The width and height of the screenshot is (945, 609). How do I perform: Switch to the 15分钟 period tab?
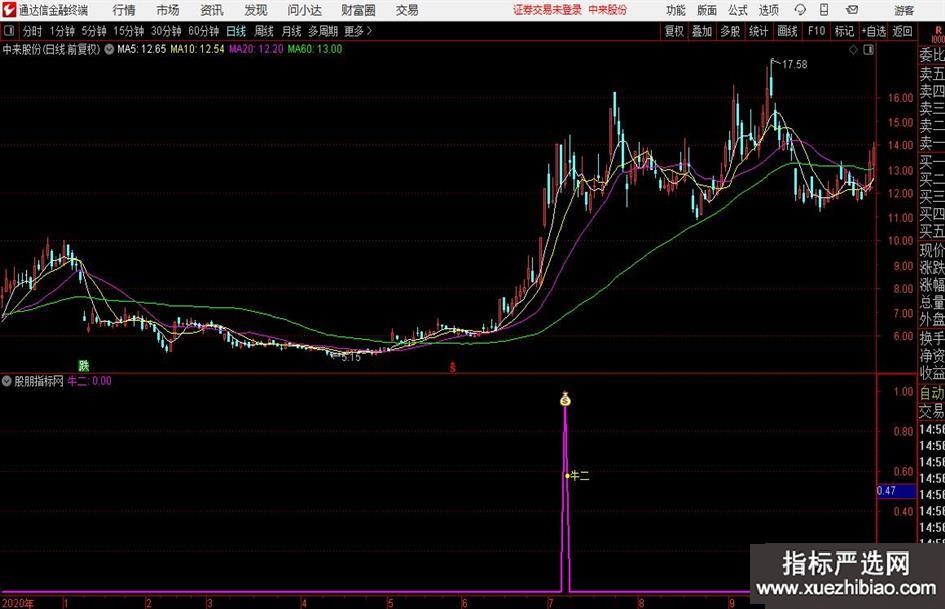tap(129, 31)
